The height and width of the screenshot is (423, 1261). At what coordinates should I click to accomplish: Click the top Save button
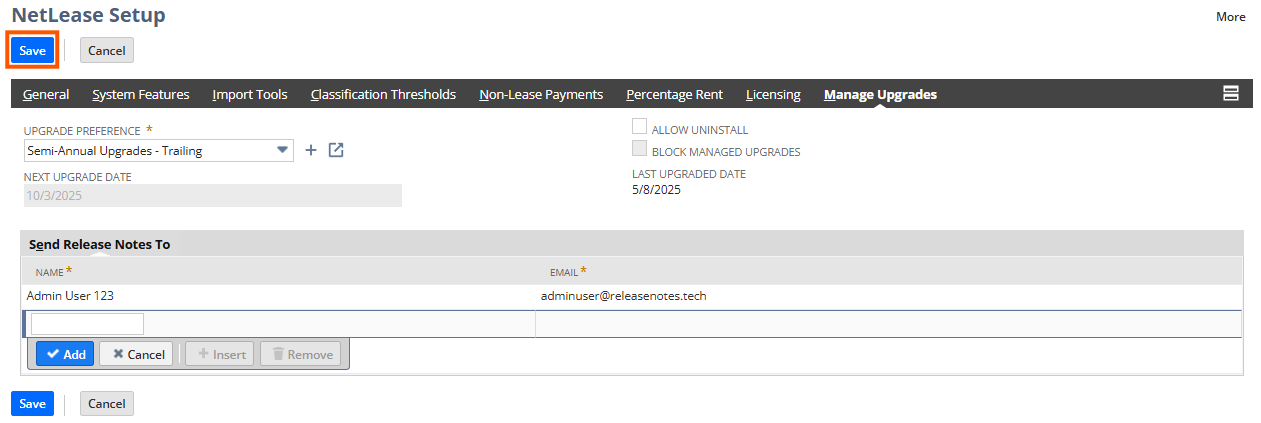[33, 50]
